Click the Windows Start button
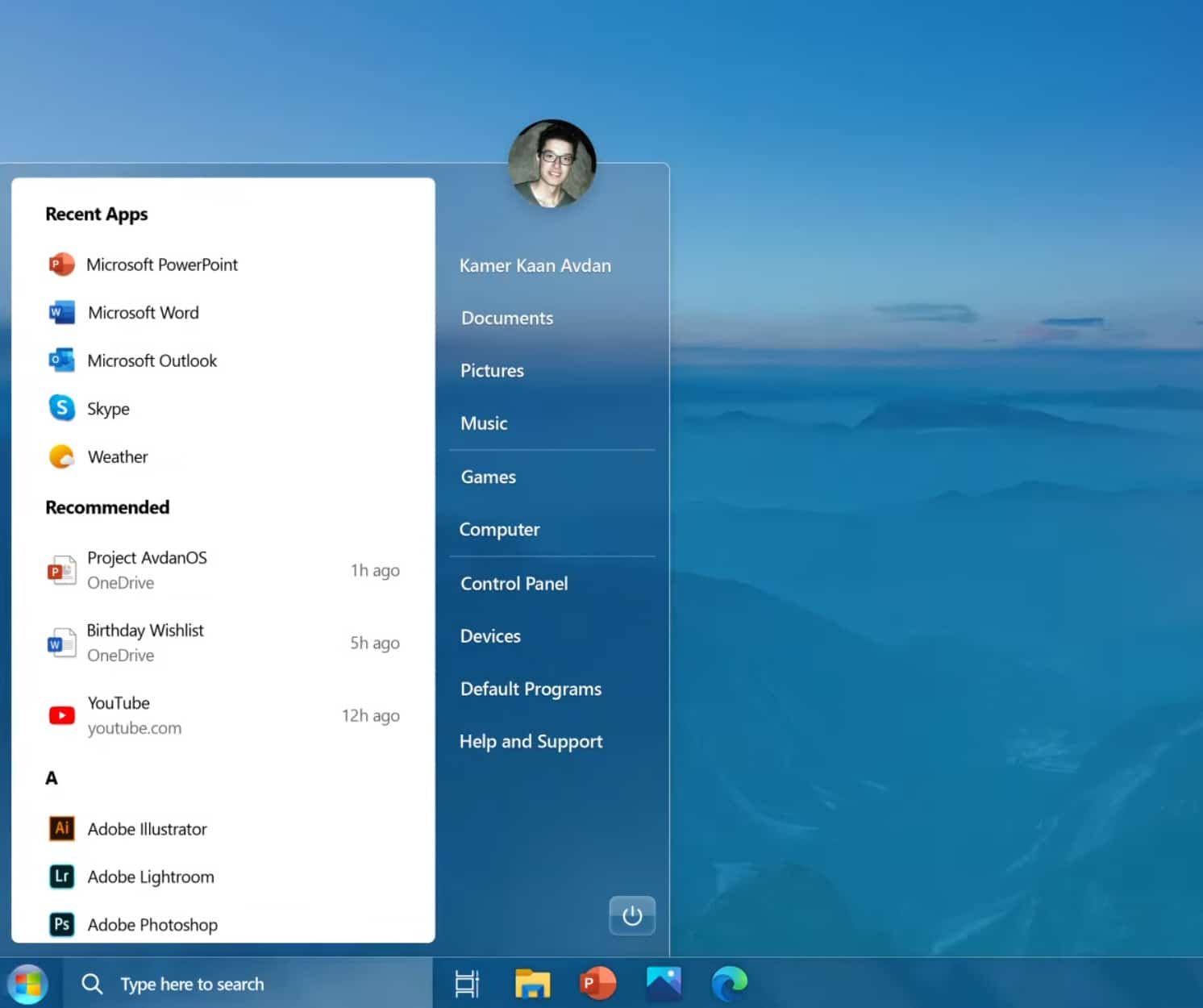 click(x=28, y=984)
